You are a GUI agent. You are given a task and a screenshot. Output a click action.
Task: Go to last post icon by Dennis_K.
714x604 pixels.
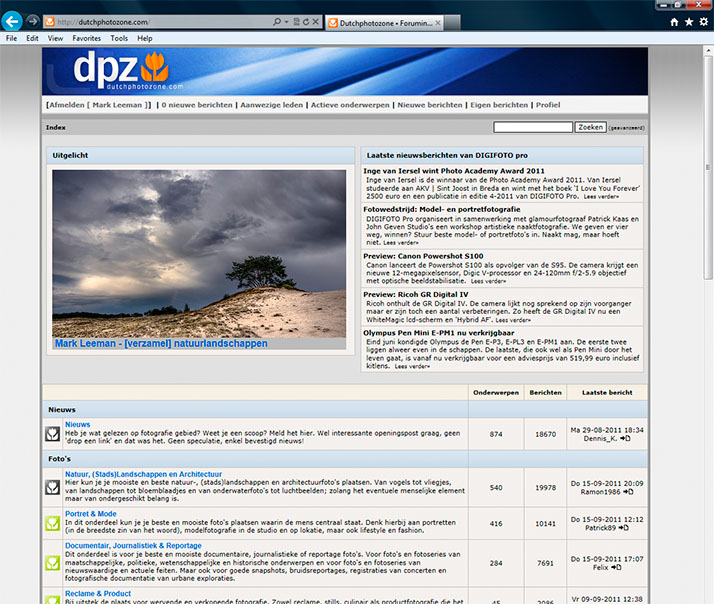[626, 438]
